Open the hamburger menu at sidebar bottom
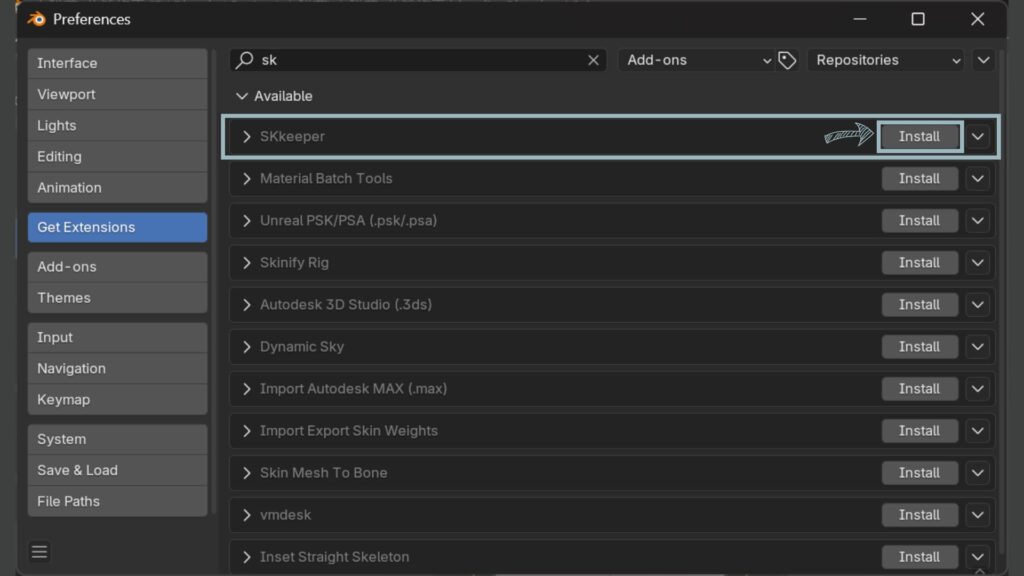 pos(39,552)
